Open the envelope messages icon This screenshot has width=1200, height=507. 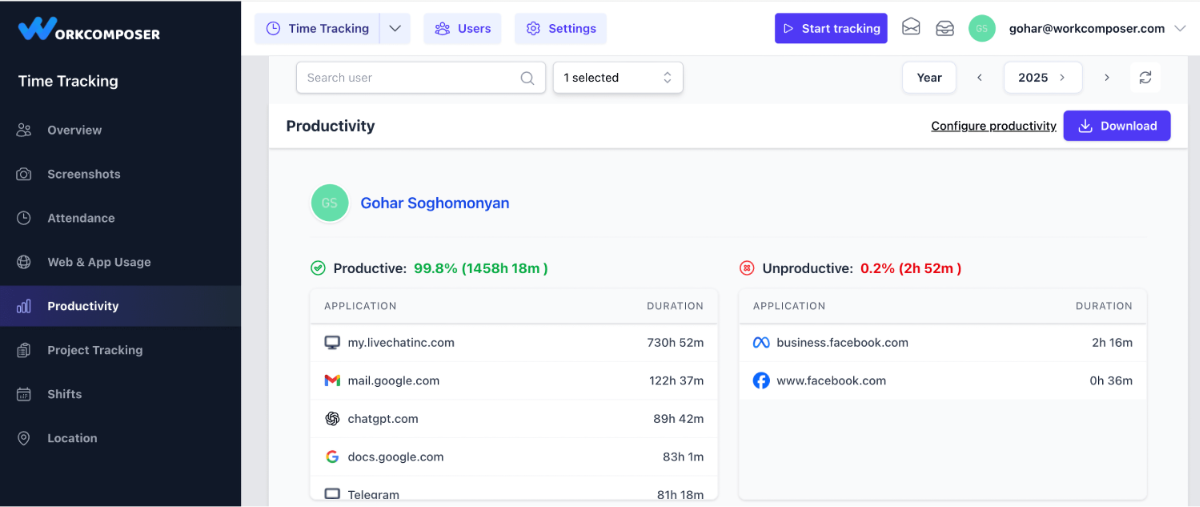click(911, 28)
